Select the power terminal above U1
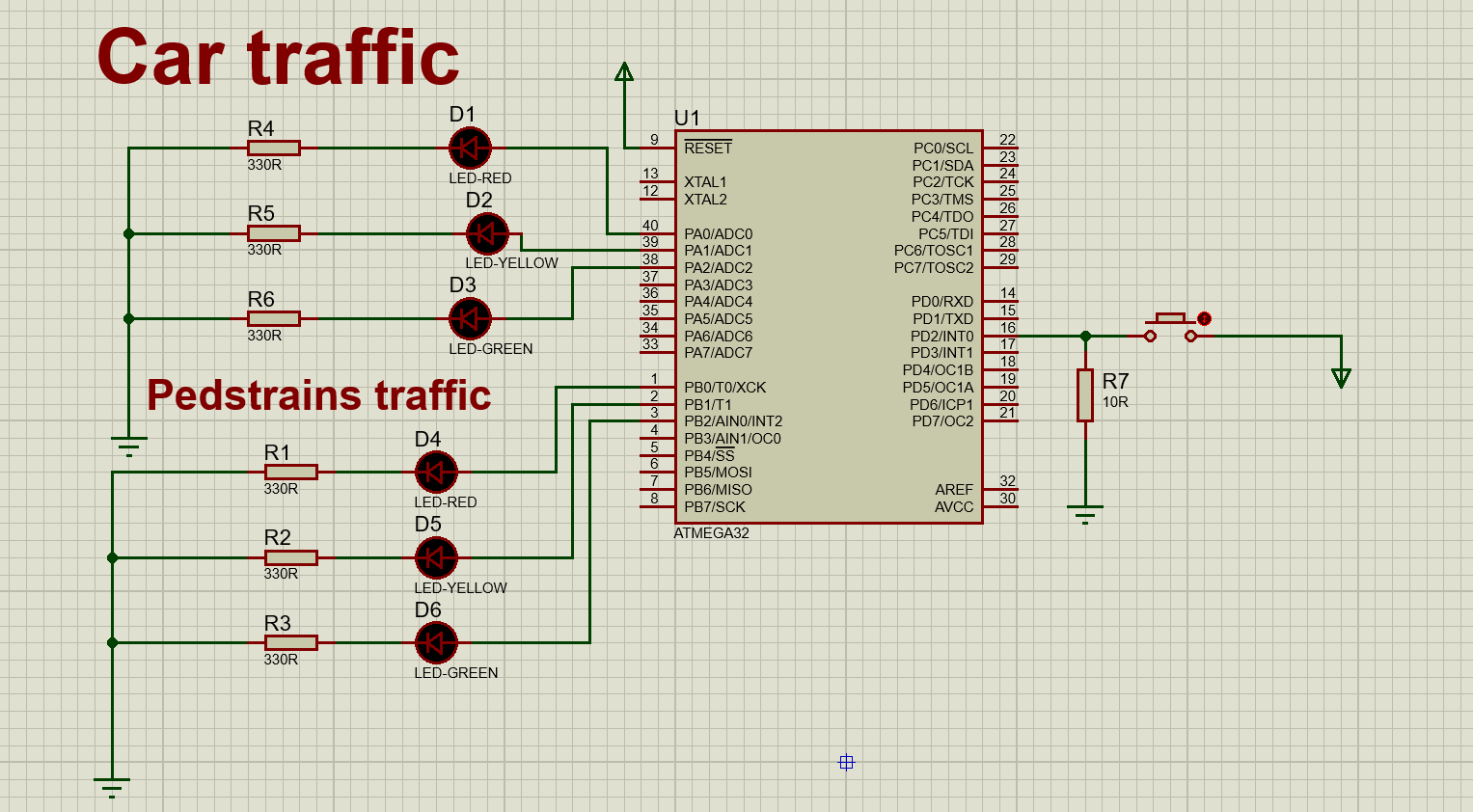The width and height of the screenshot is (1473, 812). click(x=625, y=72)
